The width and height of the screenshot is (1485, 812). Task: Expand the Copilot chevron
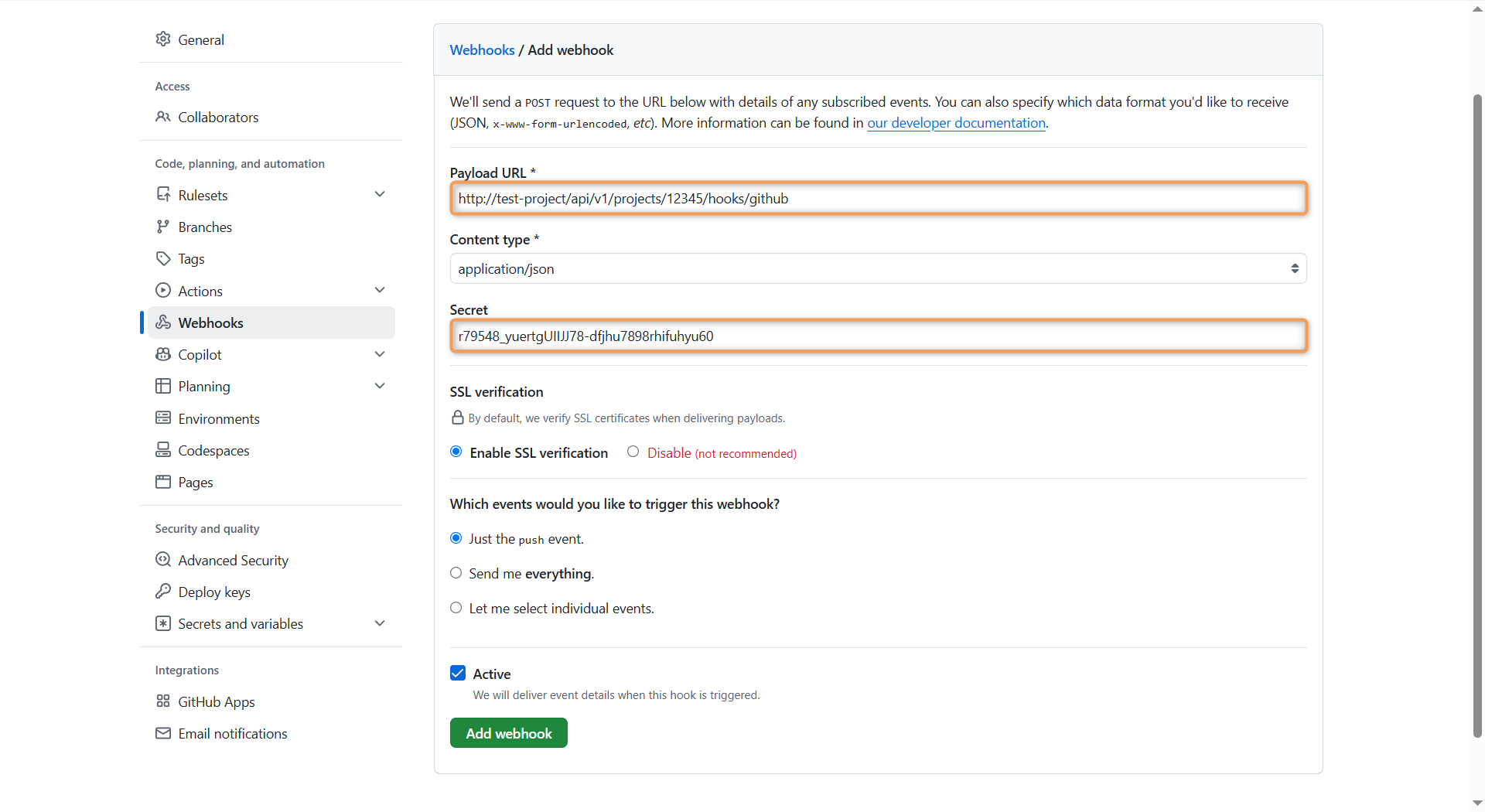[380, 354]
